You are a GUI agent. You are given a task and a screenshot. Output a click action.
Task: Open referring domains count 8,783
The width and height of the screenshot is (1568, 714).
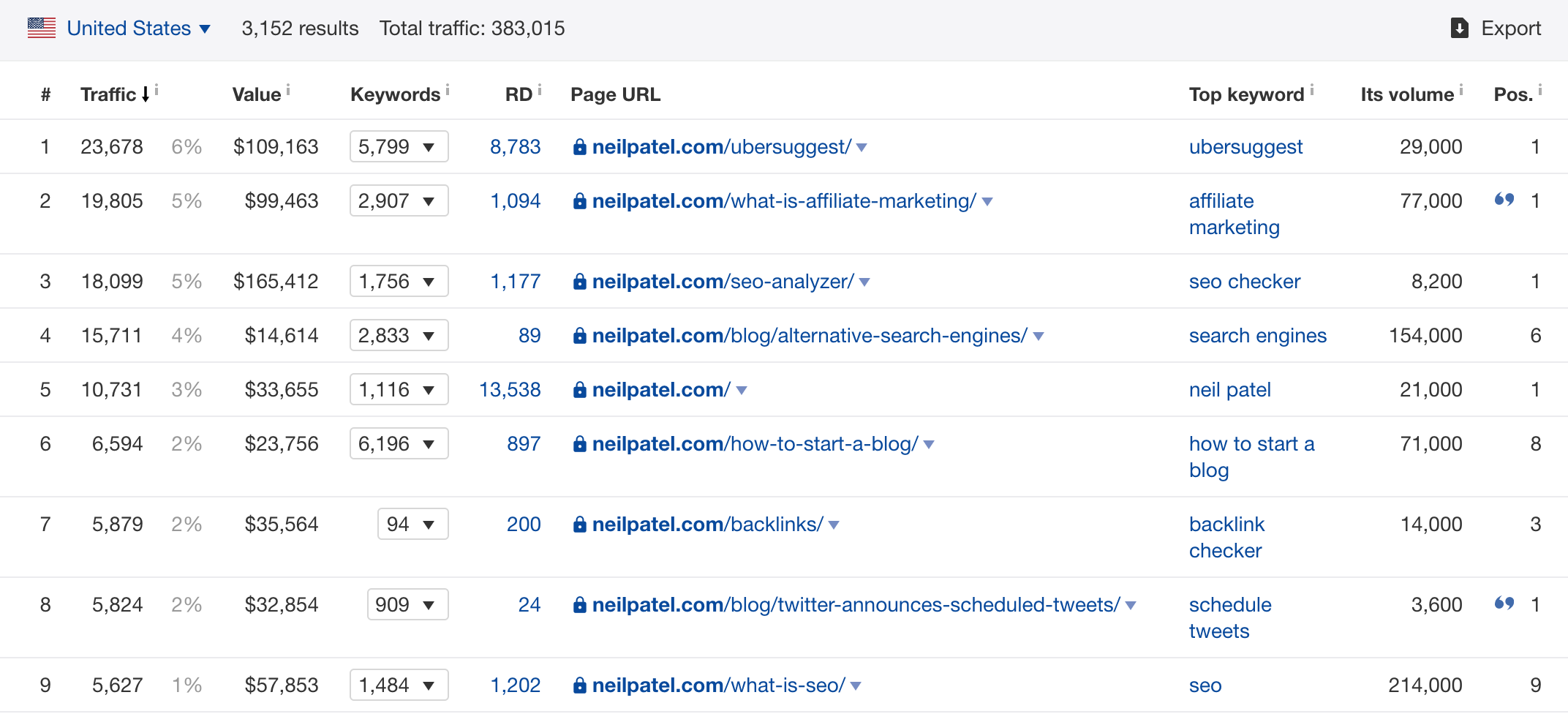point(516,147)
